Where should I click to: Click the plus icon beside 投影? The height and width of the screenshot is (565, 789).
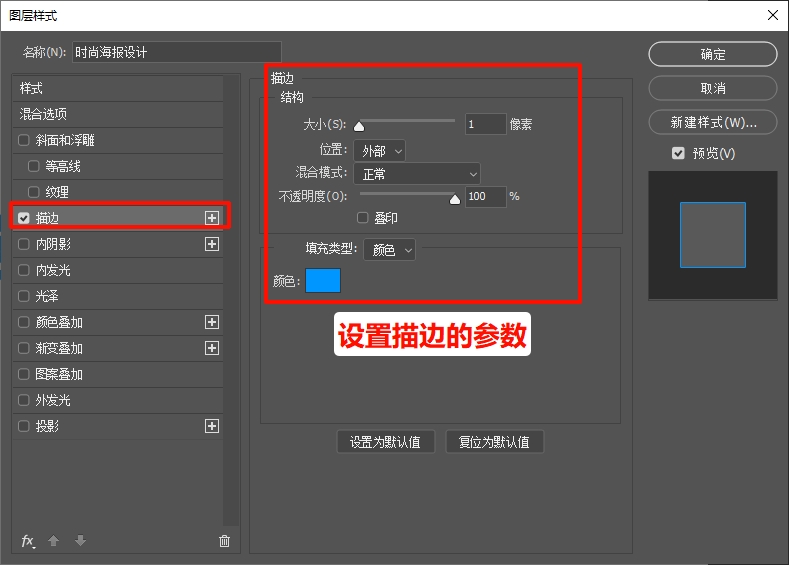211,426
